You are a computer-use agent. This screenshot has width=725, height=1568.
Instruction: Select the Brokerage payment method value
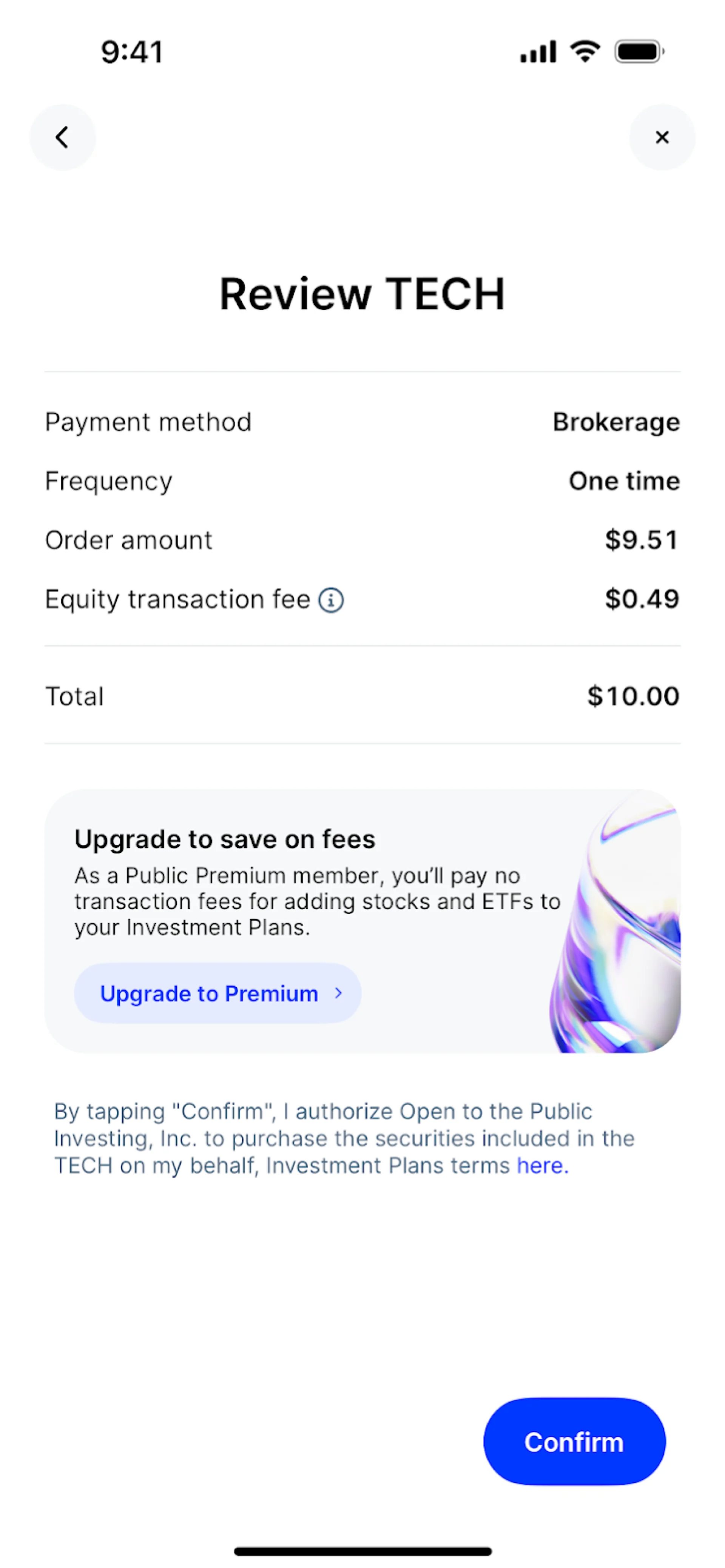(615, 422)
